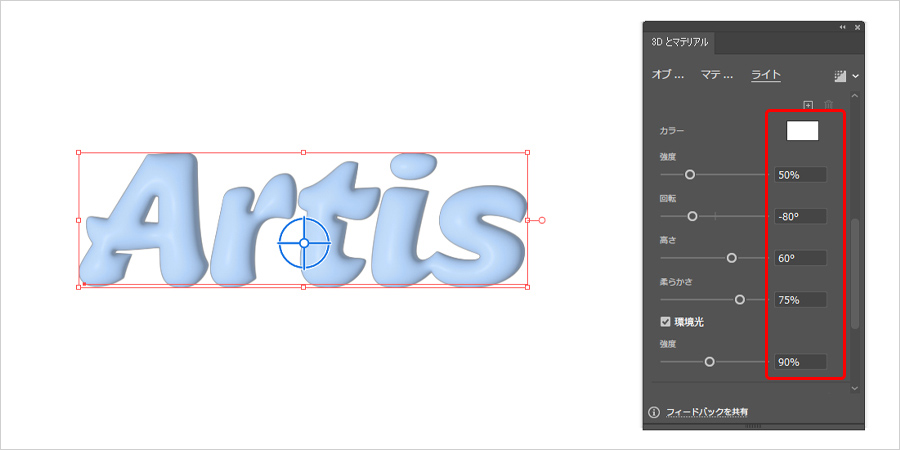
Task: Open the フィードバックを共有 link
Action: [x=707, y=412]
